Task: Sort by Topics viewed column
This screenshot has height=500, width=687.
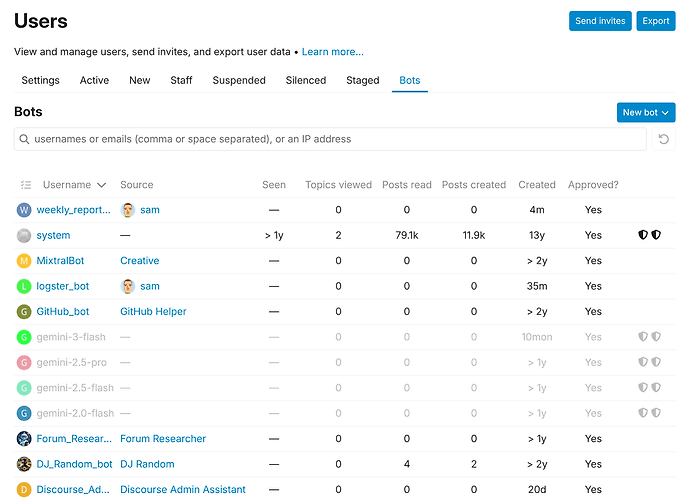Action: [338, 185]
